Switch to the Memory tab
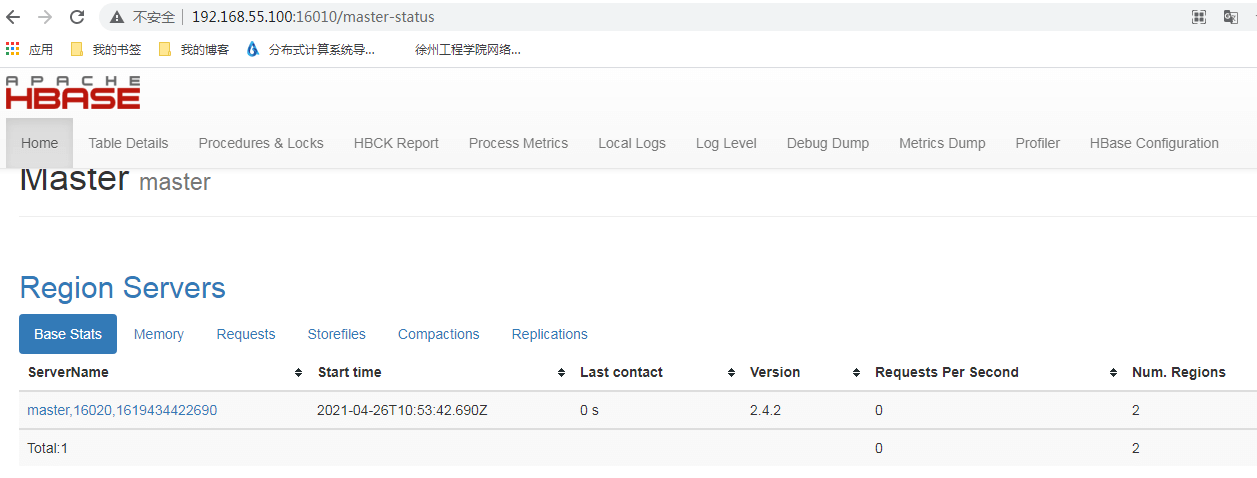Viewport: 1257px width, 478px height. coord(159,334)
